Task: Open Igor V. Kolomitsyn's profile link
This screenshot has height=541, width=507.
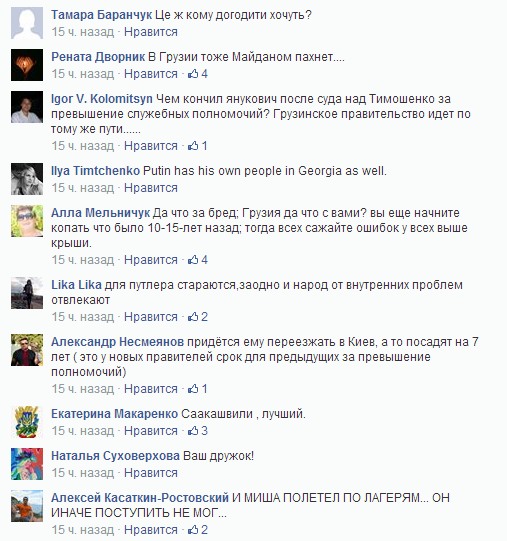Action: [102, 99]
